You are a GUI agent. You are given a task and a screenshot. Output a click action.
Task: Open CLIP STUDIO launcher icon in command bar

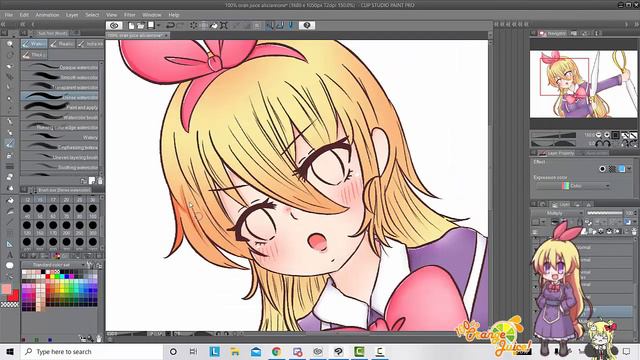click(114, 25)
